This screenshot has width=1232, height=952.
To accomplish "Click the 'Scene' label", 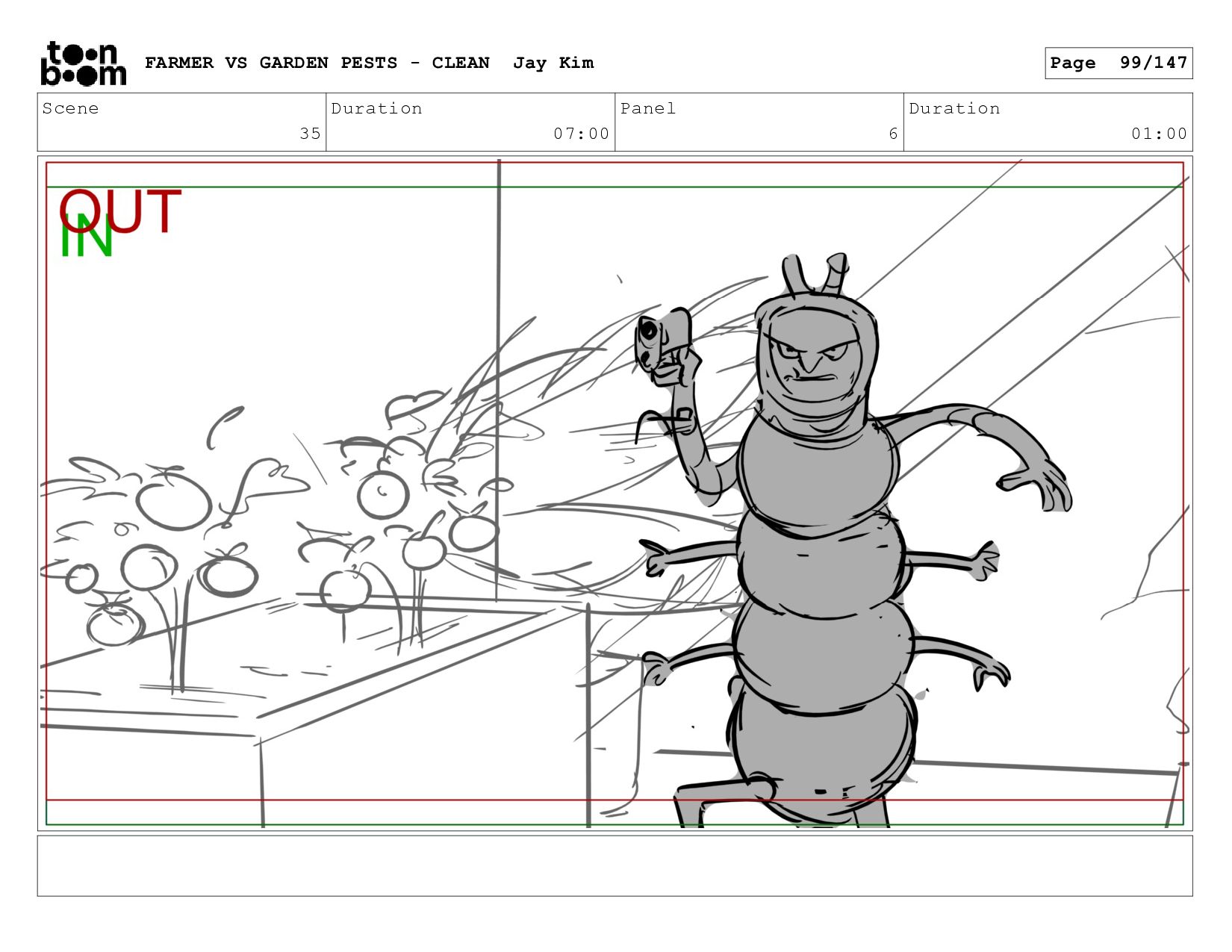I will tap(70, 108).
